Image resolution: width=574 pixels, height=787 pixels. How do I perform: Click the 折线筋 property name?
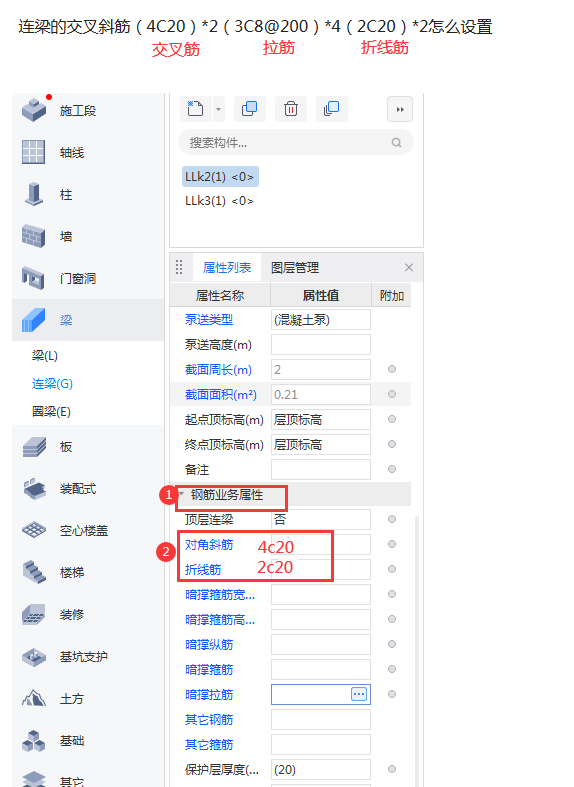(203, 570)
